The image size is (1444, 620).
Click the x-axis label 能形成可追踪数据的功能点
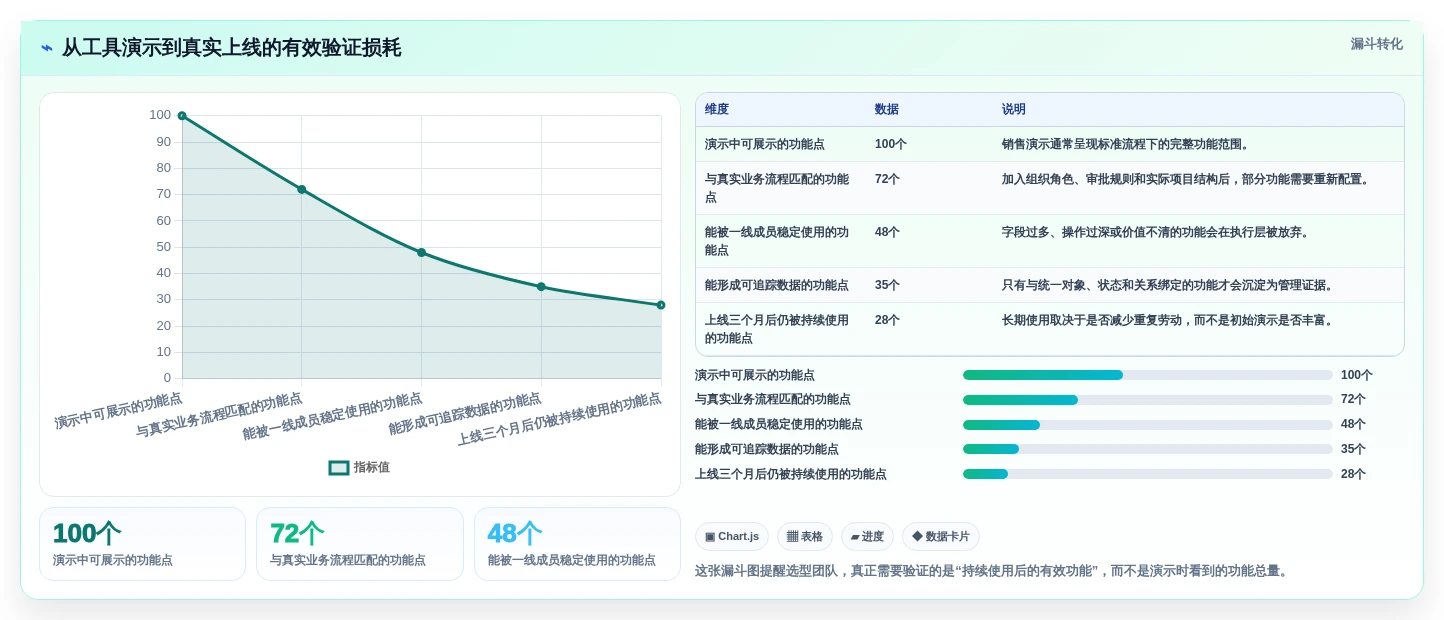465,414
